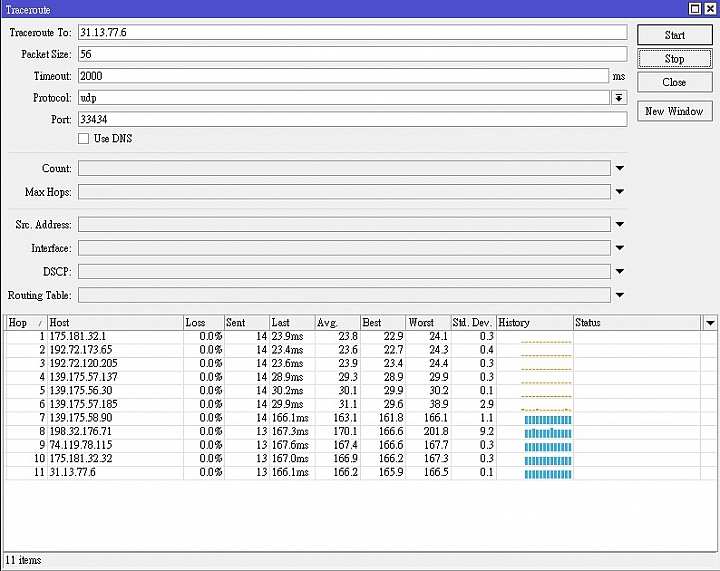Sort by the Best column header
720x571 pixels.
383,323
